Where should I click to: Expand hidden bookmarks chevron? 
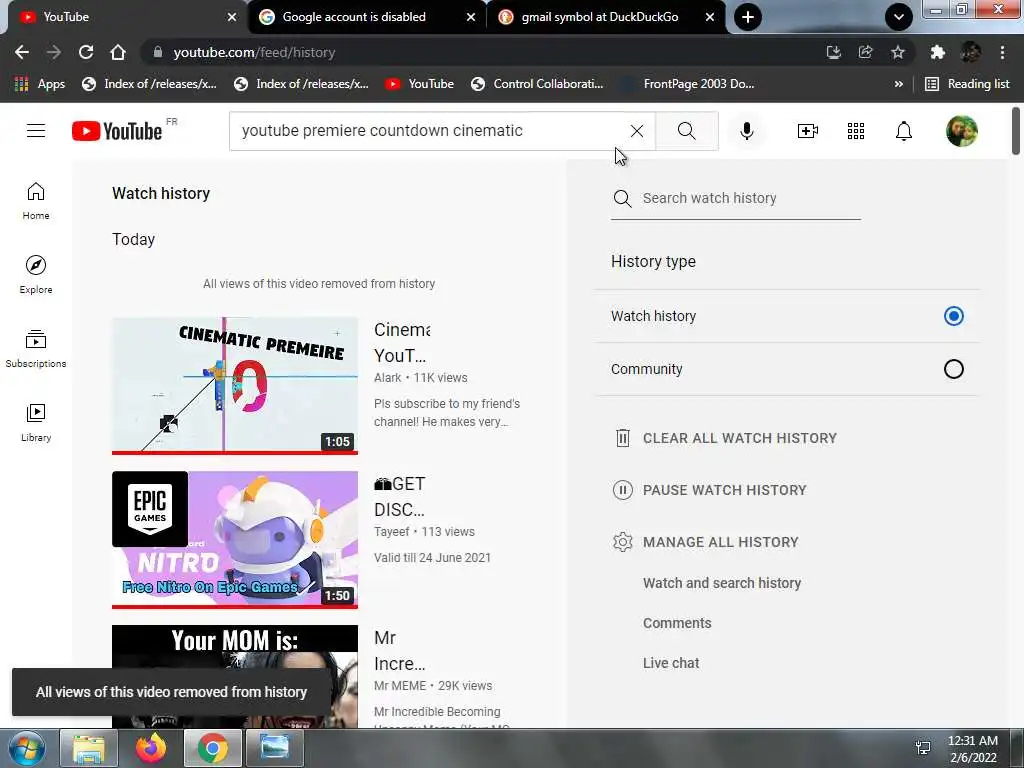(899, 84)
